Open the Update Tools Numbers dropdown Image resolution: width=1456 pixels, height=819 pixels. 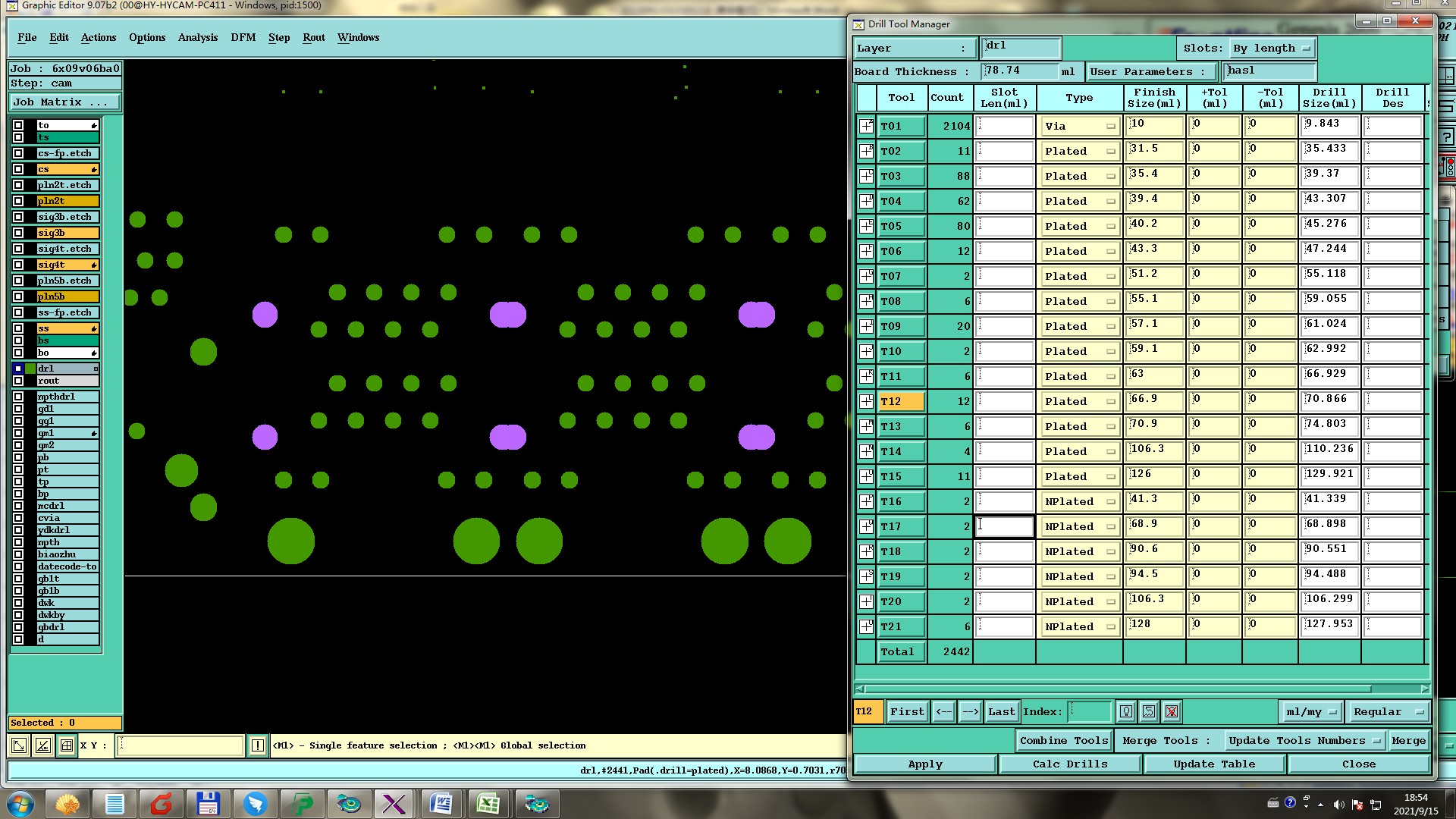coord(1304,740)
